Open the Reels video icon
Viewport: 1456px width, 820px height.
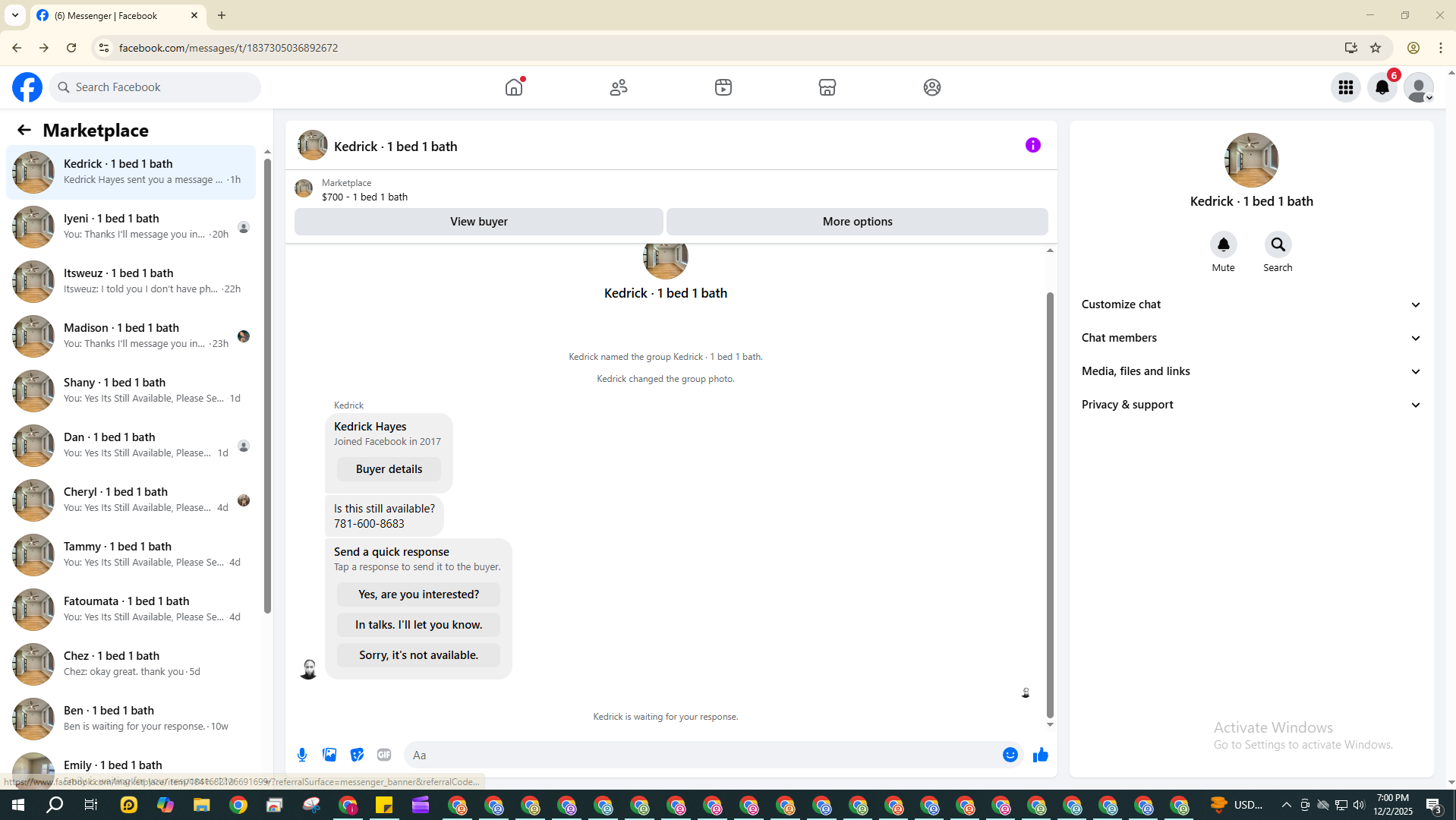[x=723, y=87]
